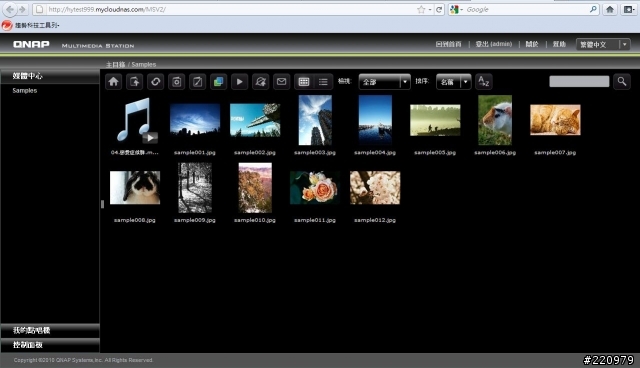Open sample001.jpg thumbnail

pyautogui.click(x=195, y=120)
